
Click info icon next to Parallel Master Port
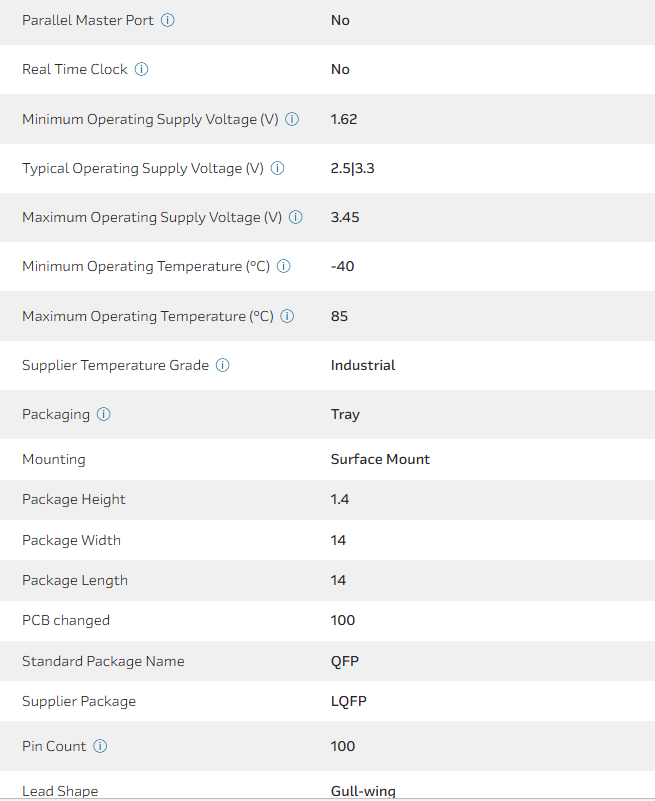(168, 20)
